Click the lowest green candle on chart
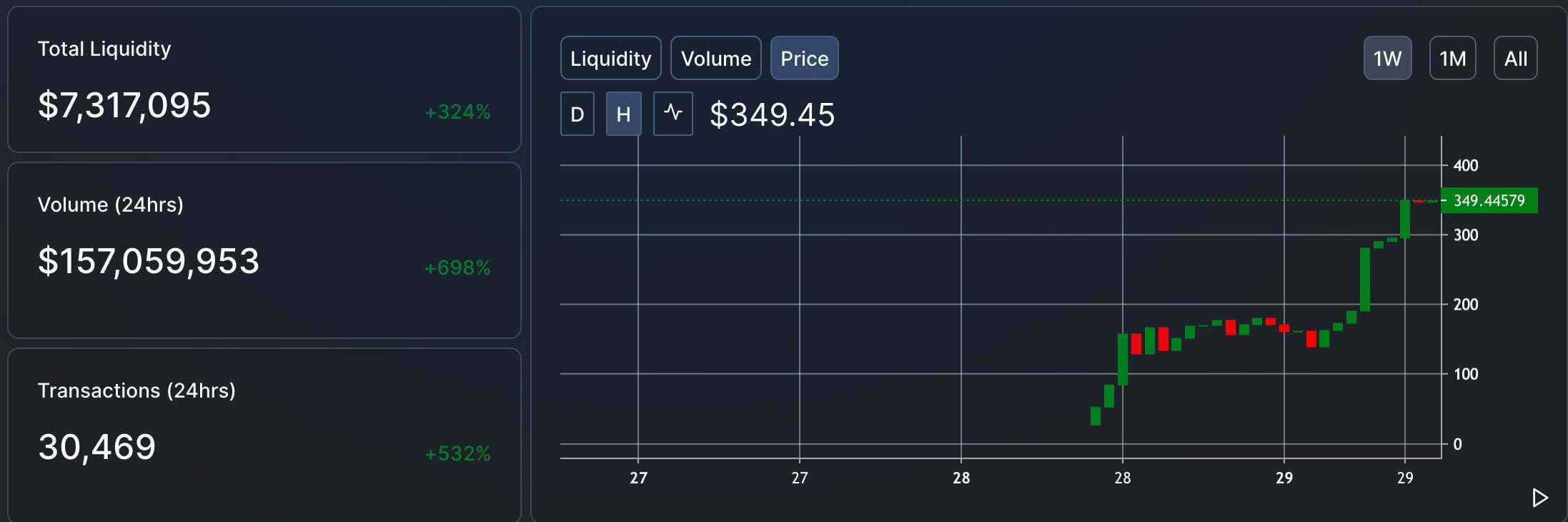The image size is (1568, 522). [x=1095, y=415]
